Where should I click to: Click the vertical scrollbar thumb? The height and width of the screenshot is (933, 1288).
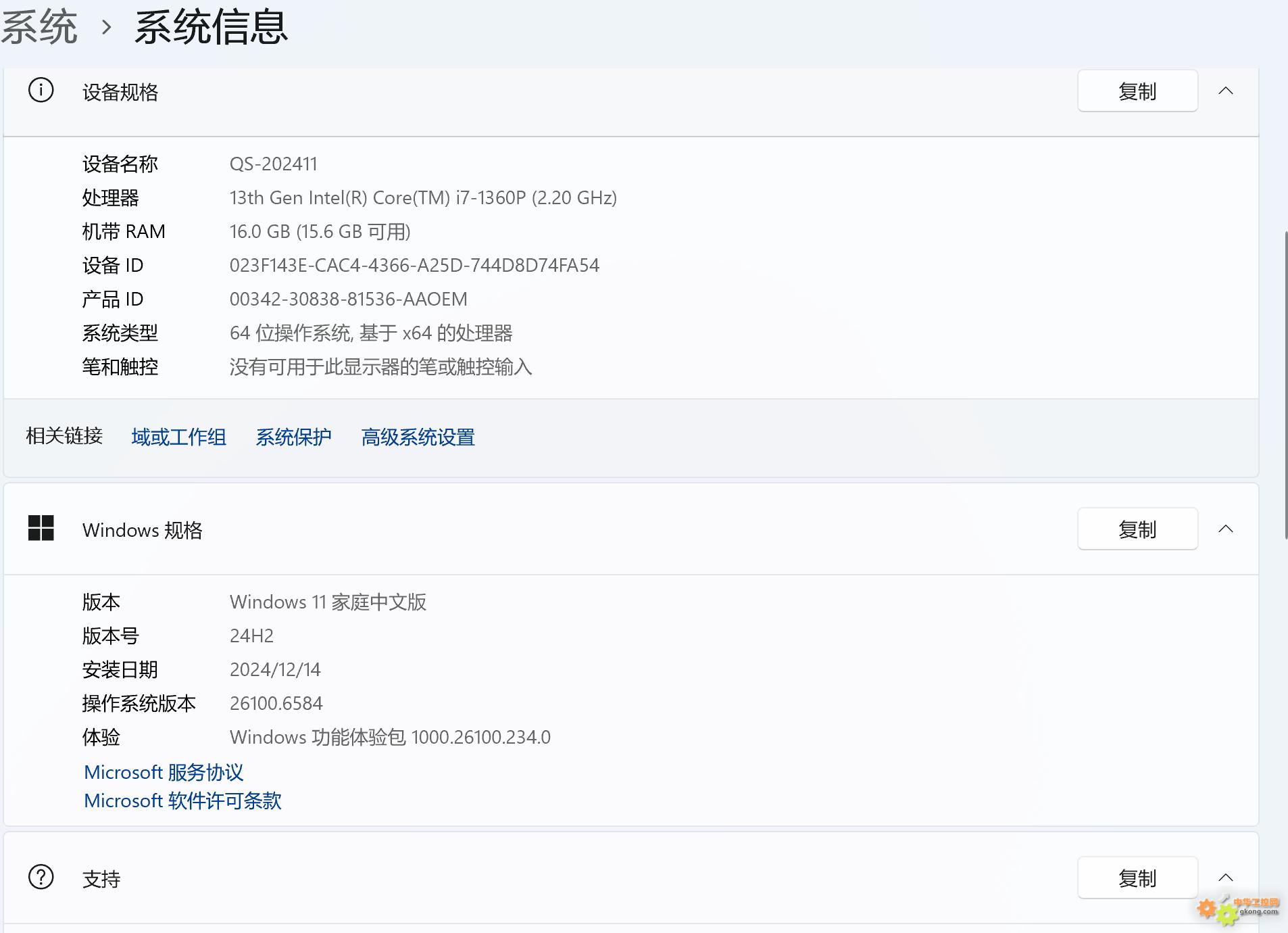(x=1285, y=385)
